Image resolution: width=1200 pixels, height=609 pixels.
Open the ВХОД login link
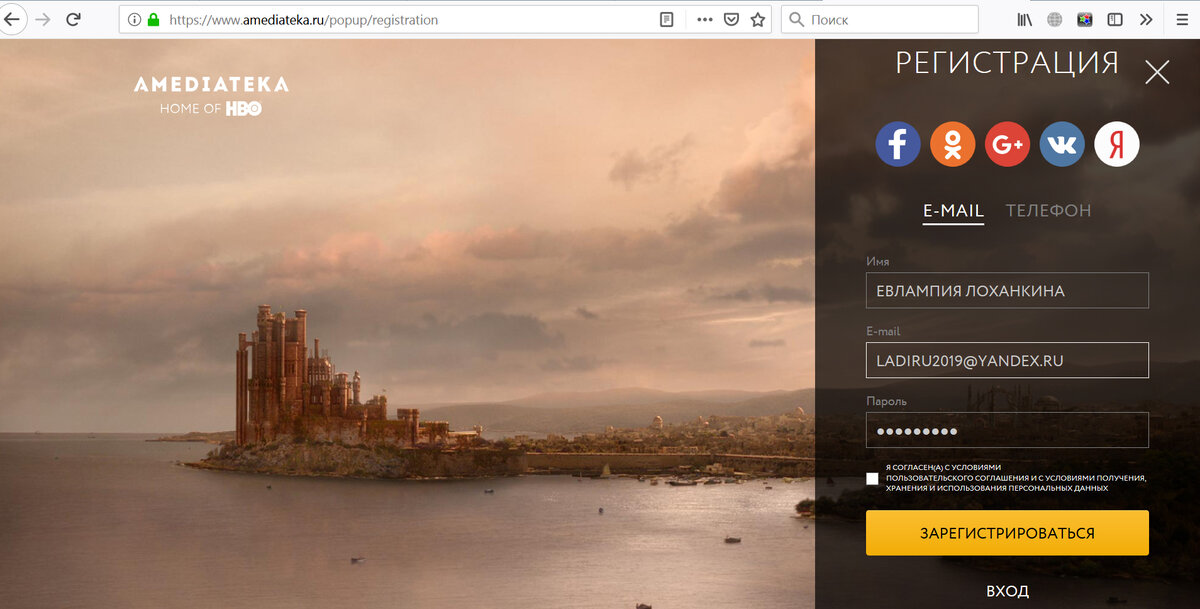[x=1007, y=591]
